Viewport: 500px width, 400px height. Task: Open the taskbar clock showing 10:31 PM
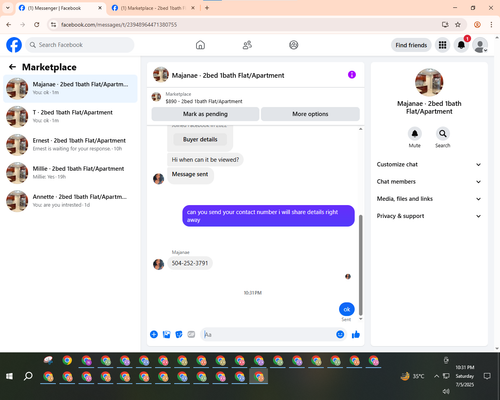click(x=465, y=376)
